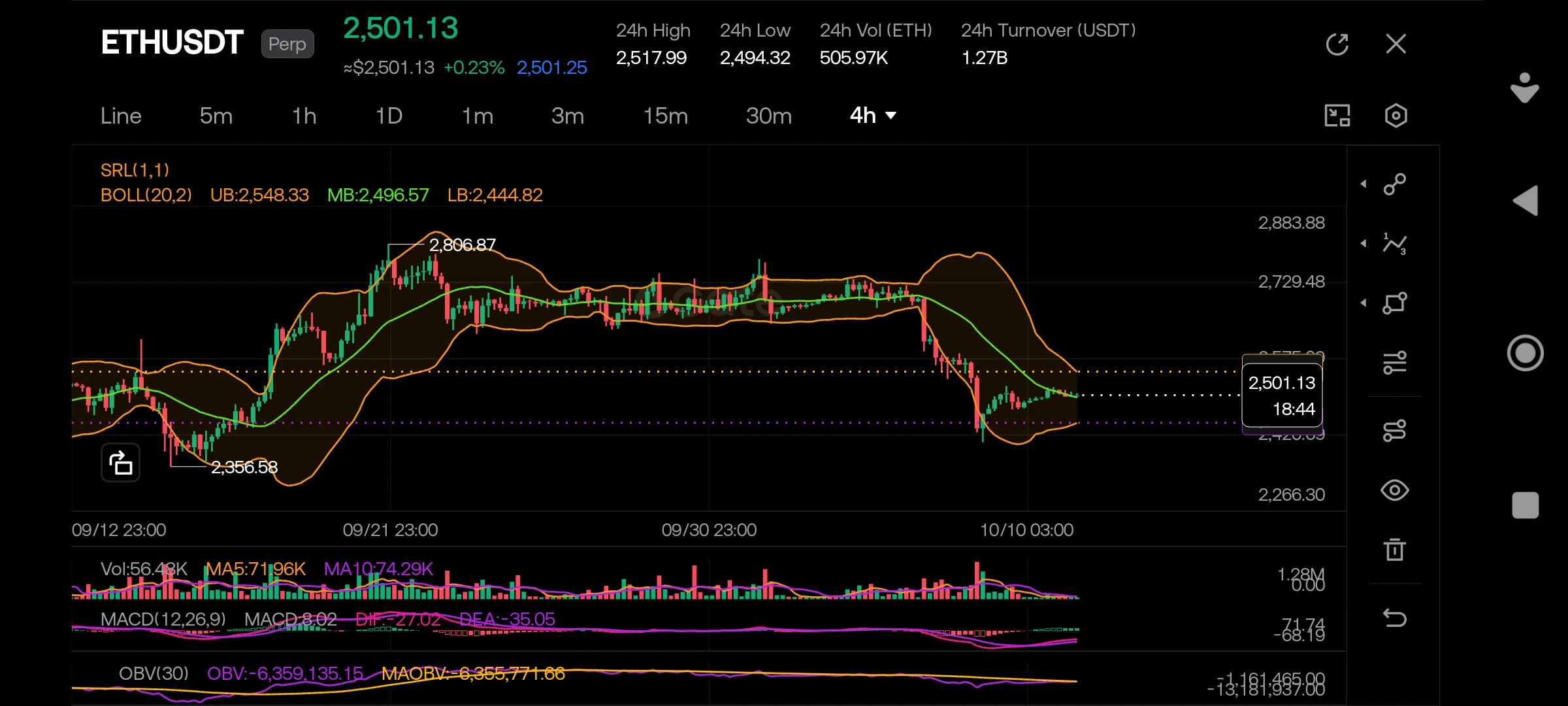Image resolution: width=1568 pixels, height=706 pixels.
Task: Tap the Vol:56.43K volume label
Action: click(144, 569)
